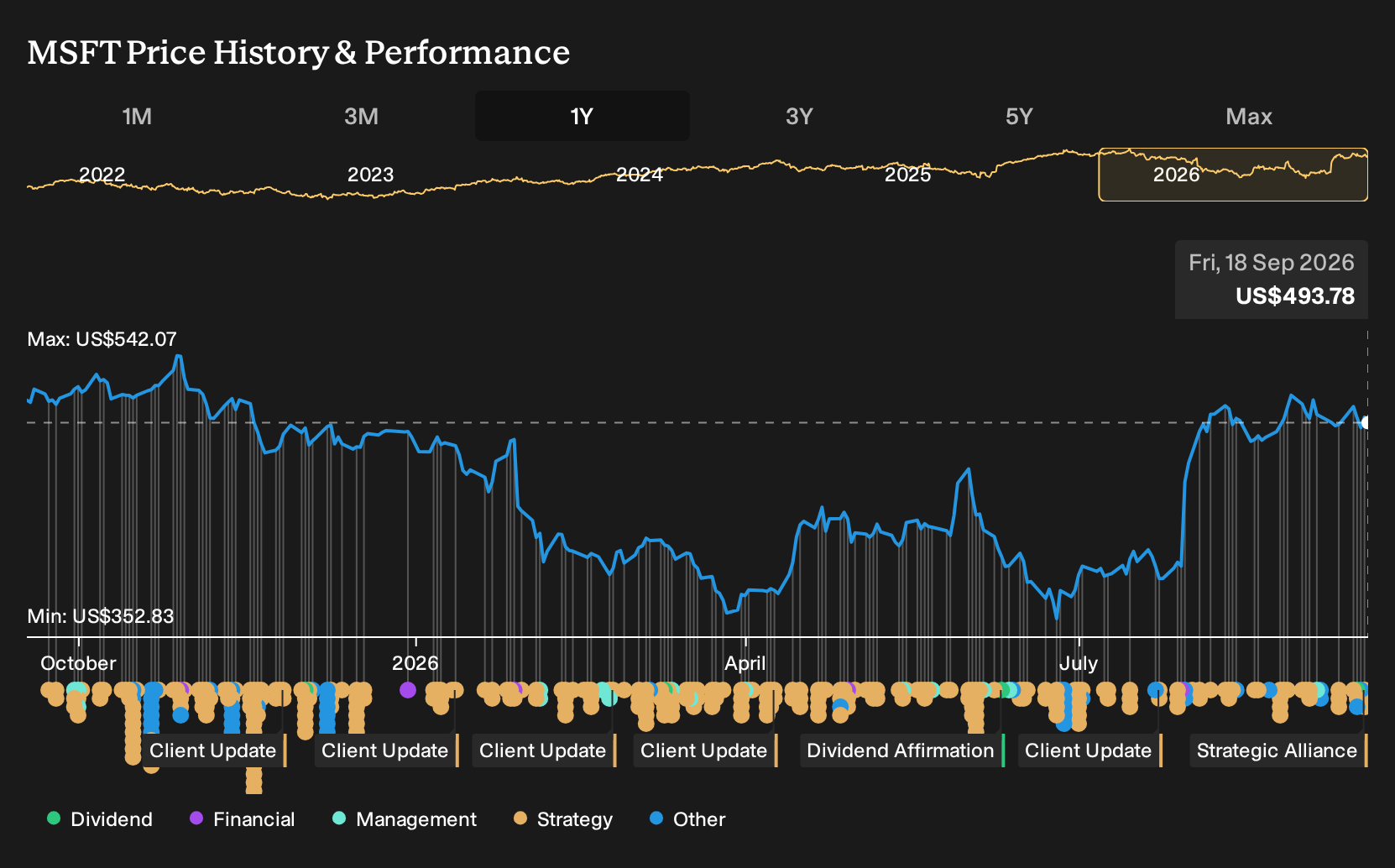Open the Client Update label left of Strategic Alliance
The image size is (1395, 868).
tap(1089, 750)
